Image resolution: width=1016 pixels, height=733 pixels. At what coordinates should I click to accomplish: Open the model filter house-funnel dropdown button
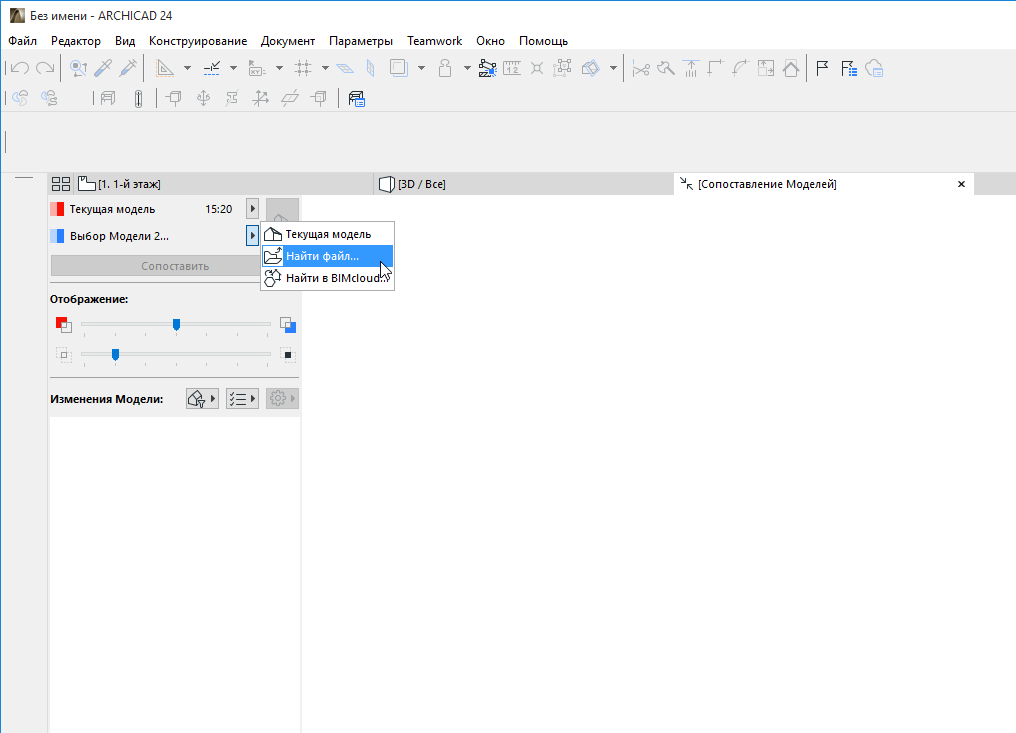[x=202, y=399]
